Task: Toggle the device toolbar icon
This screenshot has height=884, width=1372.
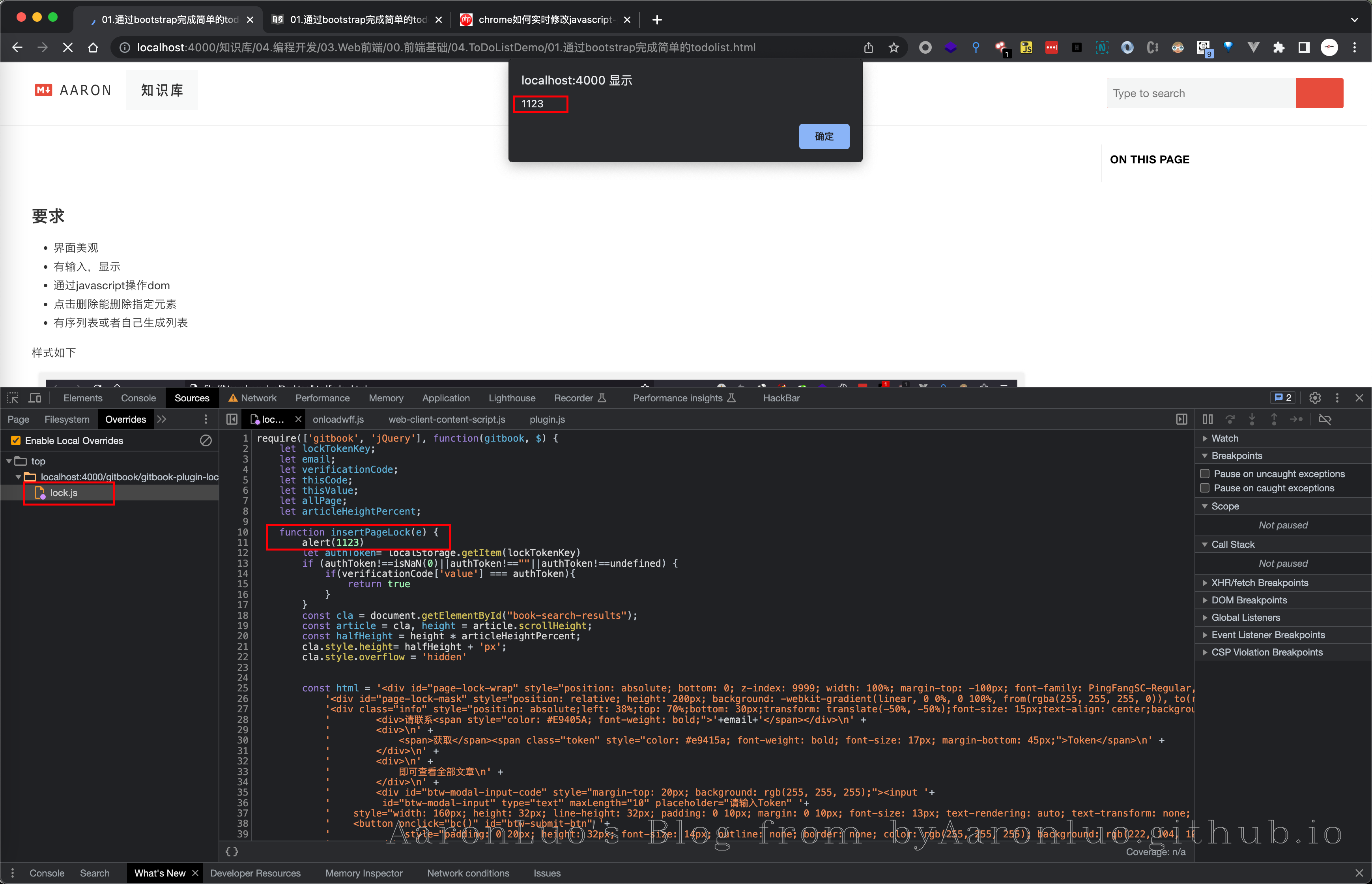Action: 35,398
